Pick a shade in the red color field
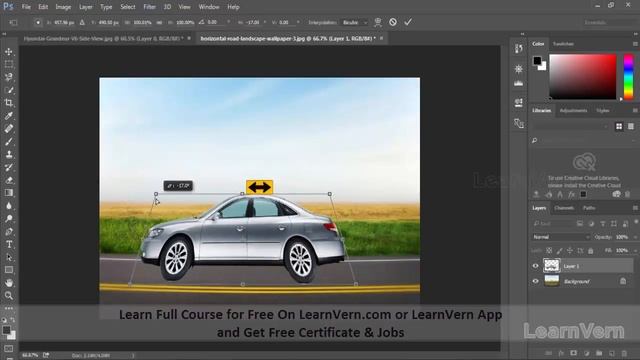The height and width of the screenshot is (360, 640). click(x=583, y=77)
